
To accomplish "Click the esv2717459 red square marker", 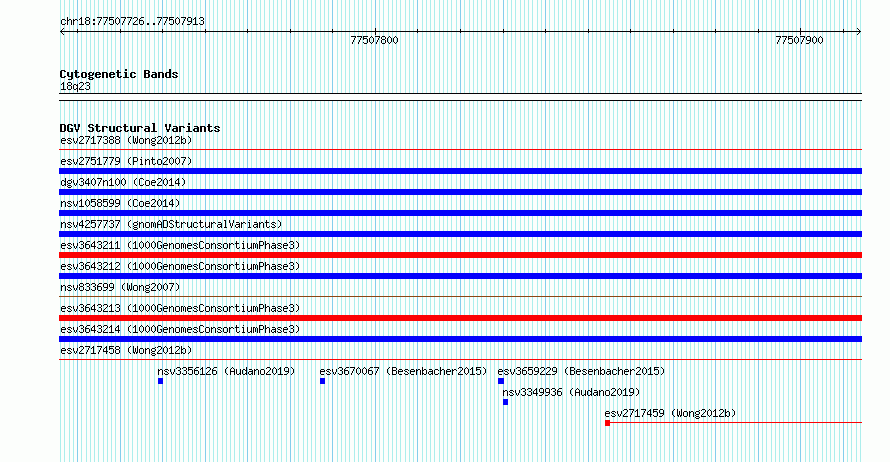I will pos(607,423).
